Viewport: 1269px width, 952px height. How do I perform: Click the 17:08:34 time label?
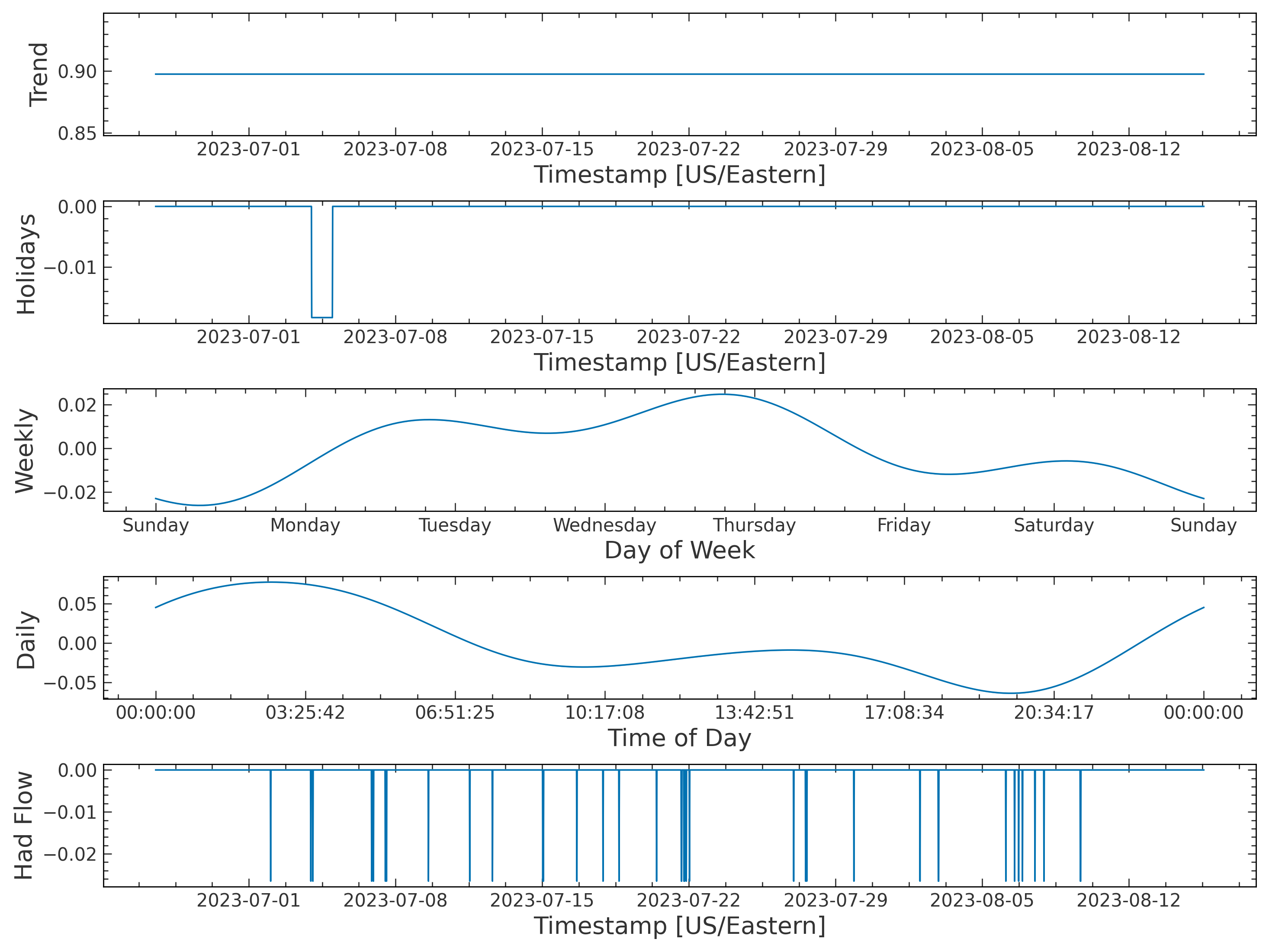click(x=904, y=713)
